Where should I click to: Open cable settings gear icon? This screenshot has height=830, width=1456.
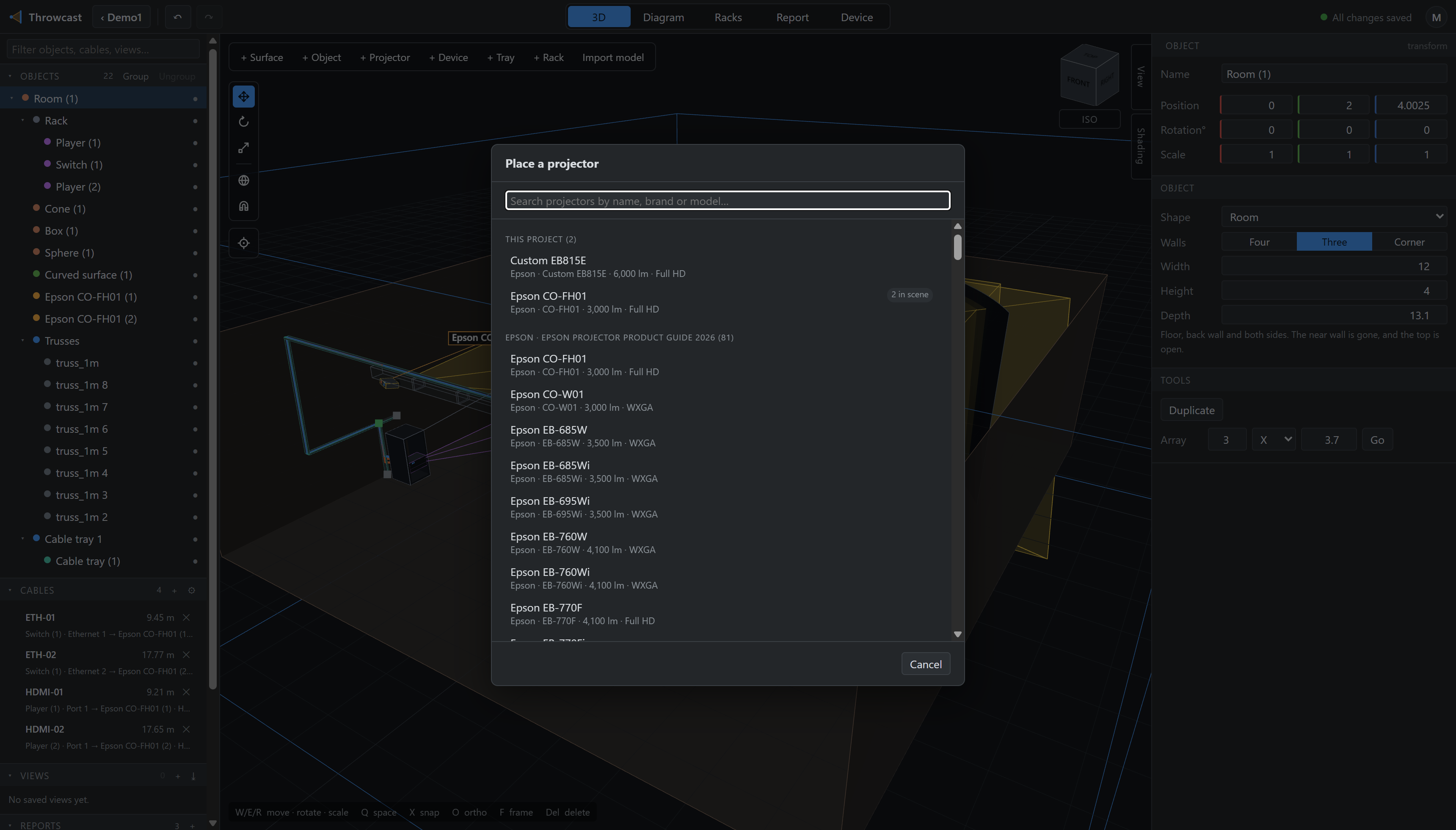tap(192, 591)
